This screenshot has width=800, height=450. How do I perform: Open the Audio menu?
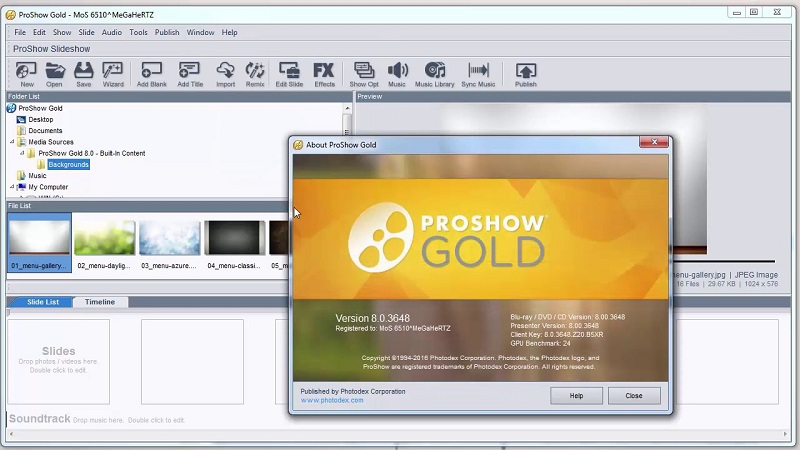click(111, 32)
